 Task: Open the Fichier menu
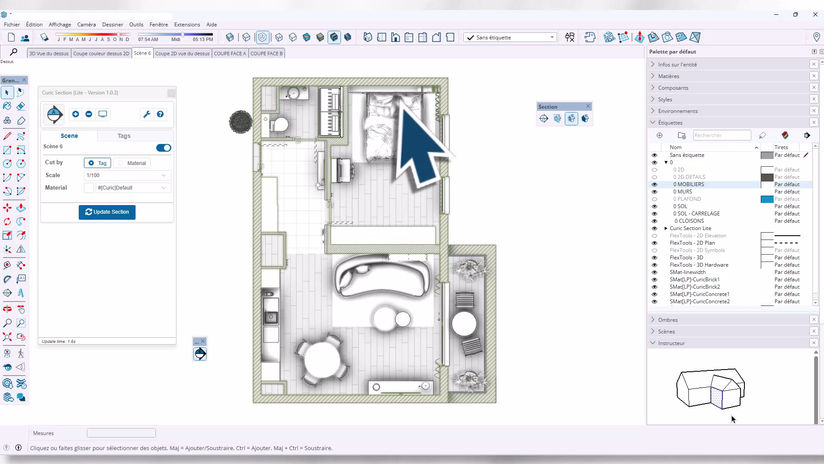tap(12, 24)
